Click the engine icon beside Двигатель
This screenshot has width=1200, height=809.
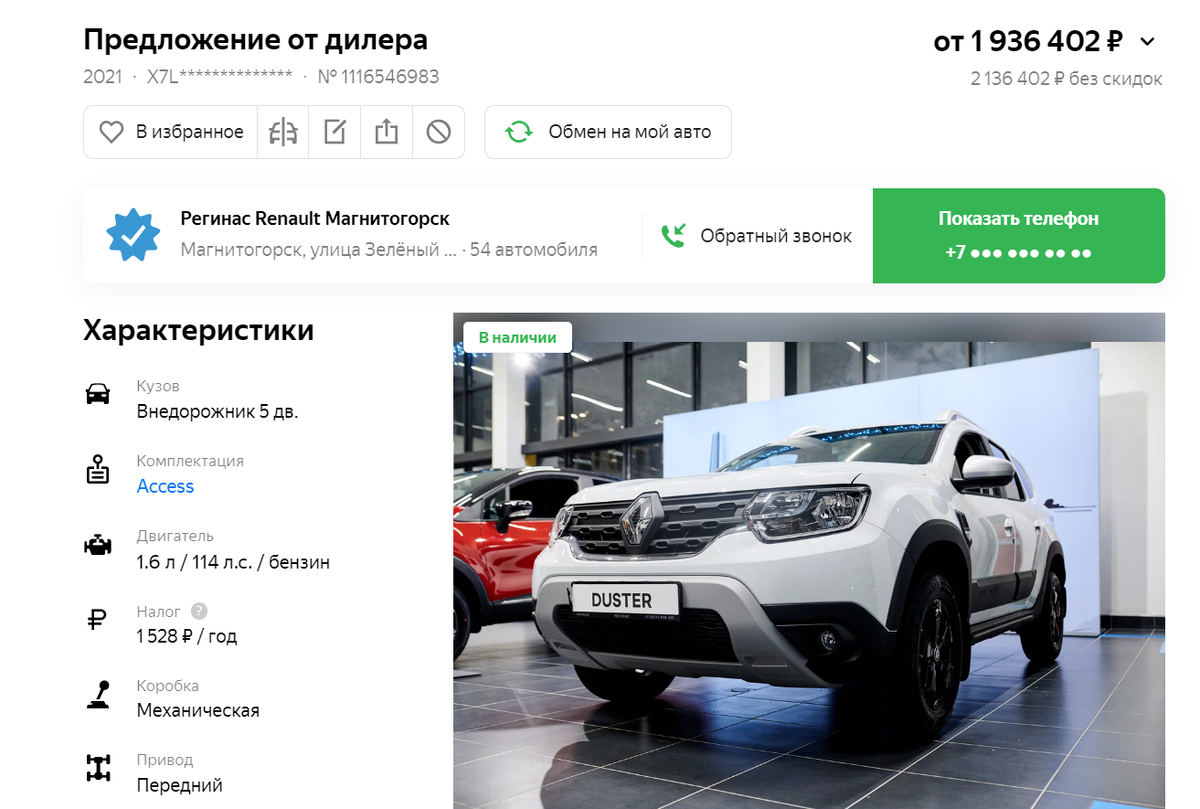click(x=98, y=546)
